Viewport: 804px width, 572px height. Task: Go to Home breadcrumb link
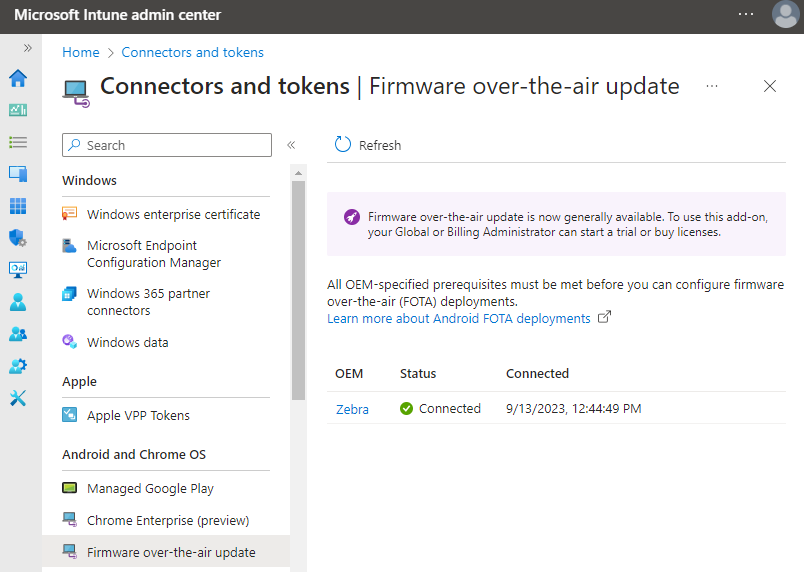pyautogui.click(x=81, y=52)
